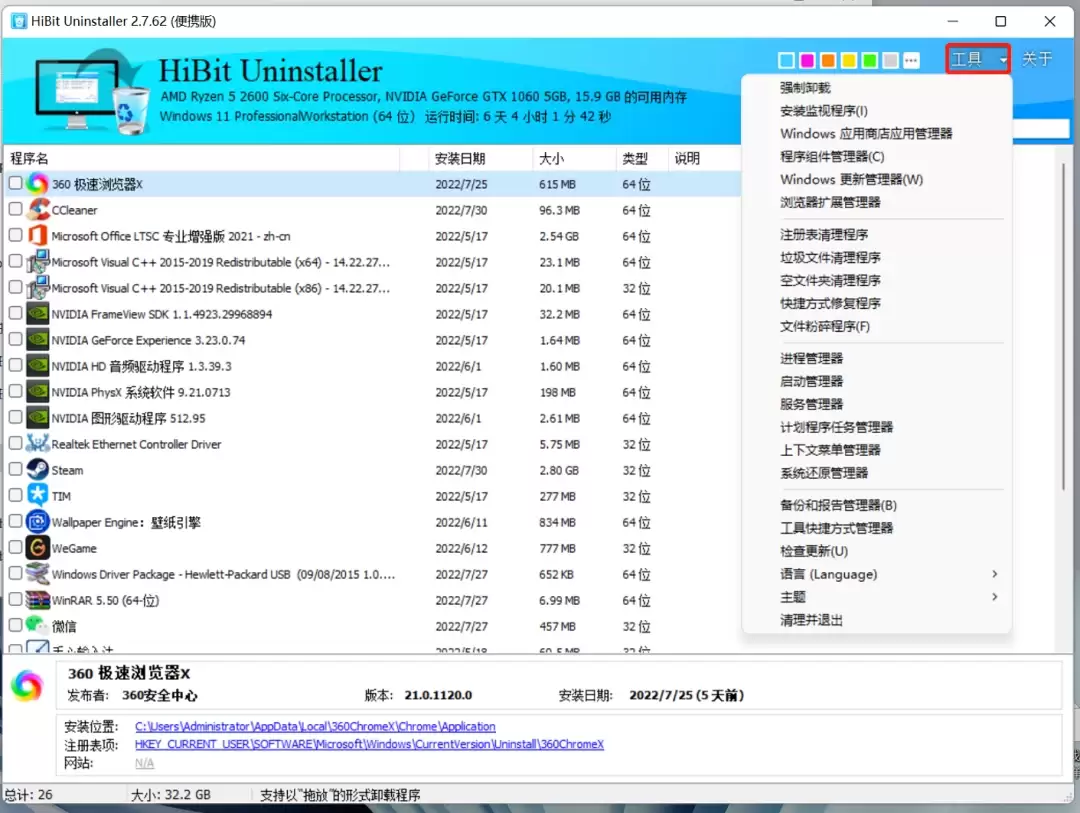
Task: Click the WinRAR 5.50 icon
Action: tap(38, 600)
